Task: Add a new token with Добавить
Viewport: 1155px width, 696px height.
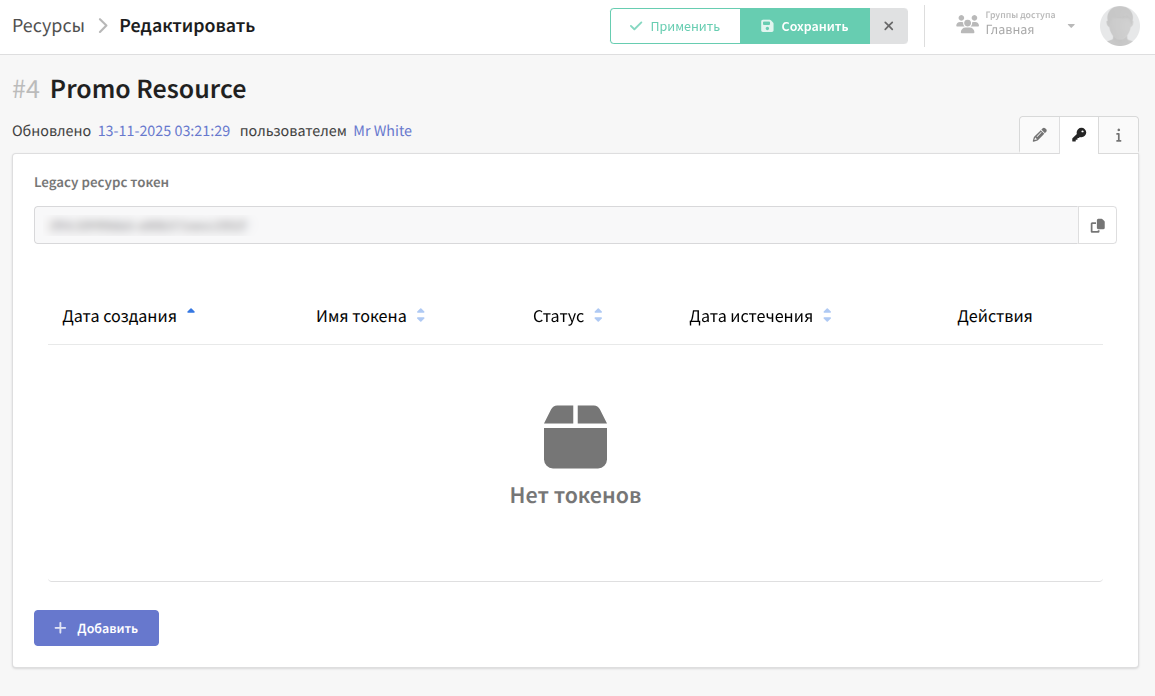Action: point(96,628)
